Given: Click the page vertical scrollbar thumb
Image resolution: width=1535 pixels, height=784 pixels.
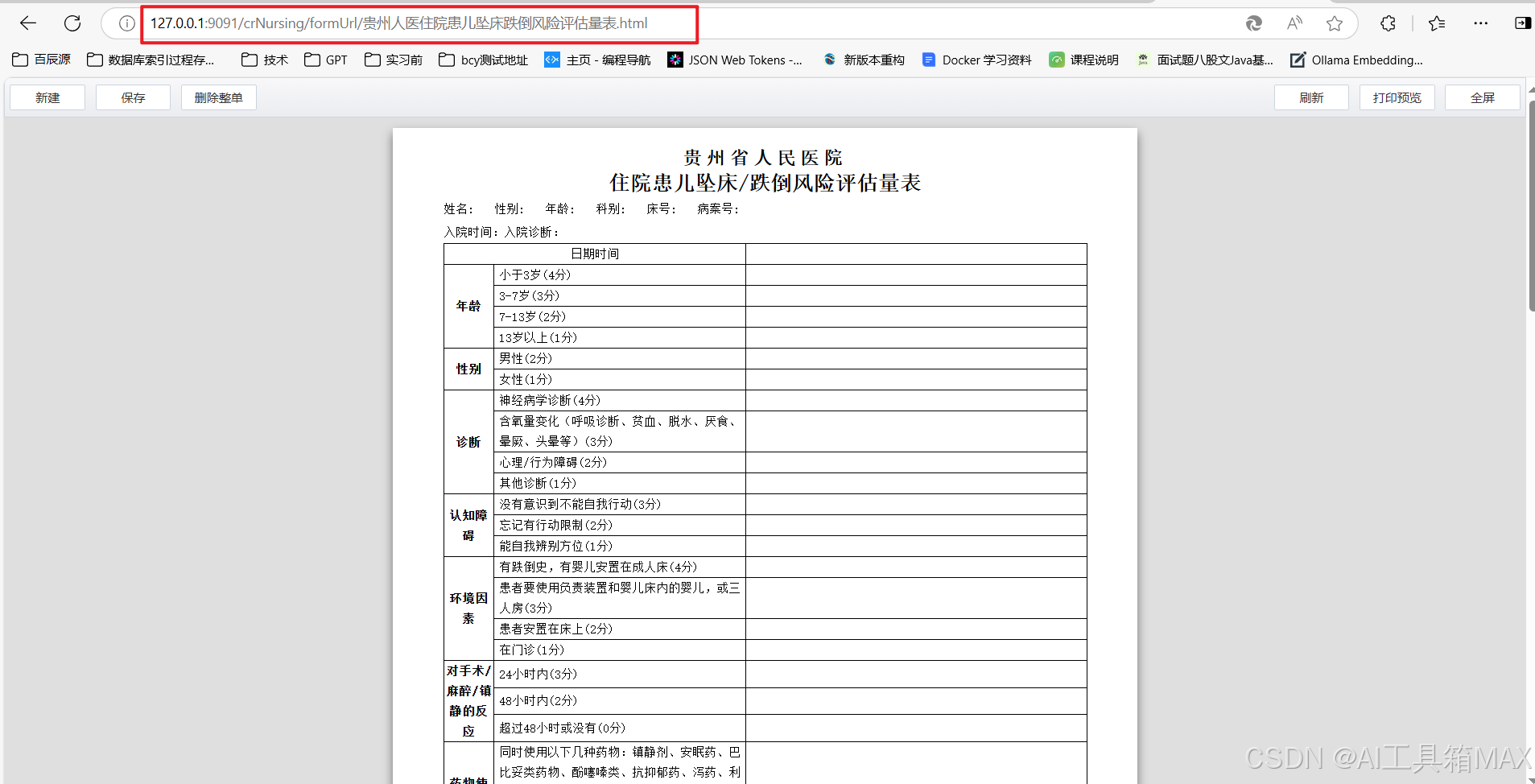Looking at the screenshot, I should point(1531,205).
